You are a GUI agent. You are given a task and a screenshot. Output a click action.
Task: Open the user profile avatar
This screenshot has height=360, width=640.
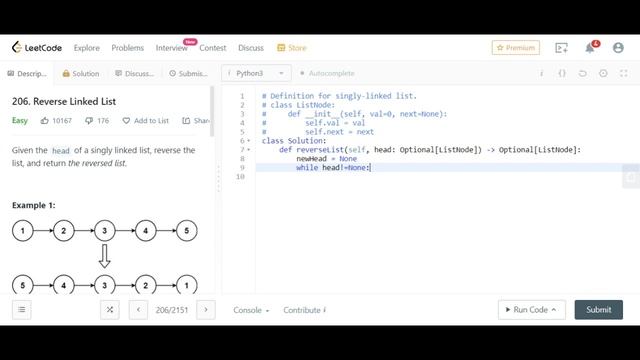[618, 48]
